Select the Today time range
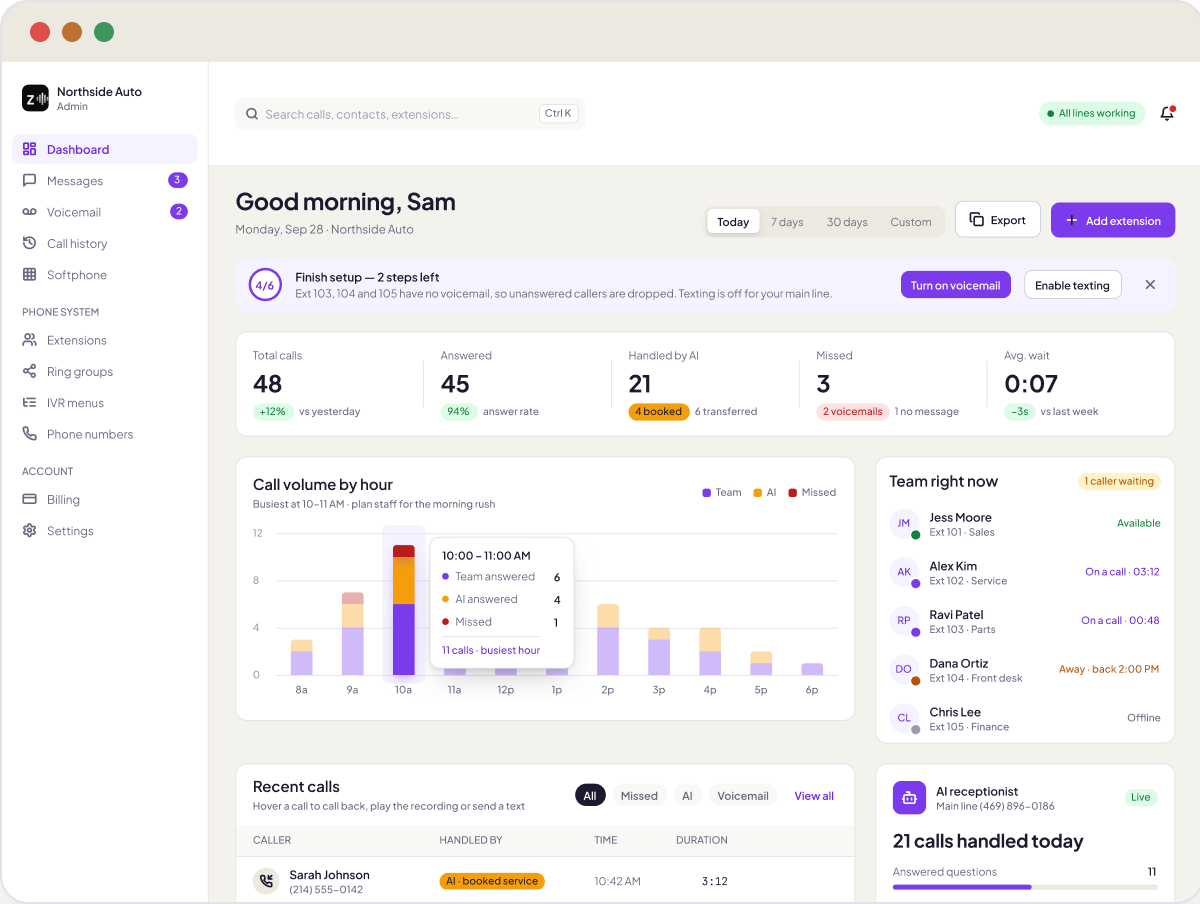The height and width of the screenshot is (904, 1200). pos(733,222)
